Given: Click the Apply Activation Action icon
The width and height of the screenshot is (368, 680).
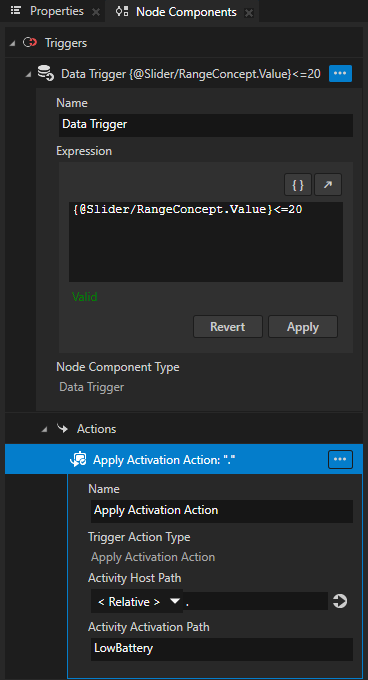Looking at the screenshot, I should click(78, 459).
